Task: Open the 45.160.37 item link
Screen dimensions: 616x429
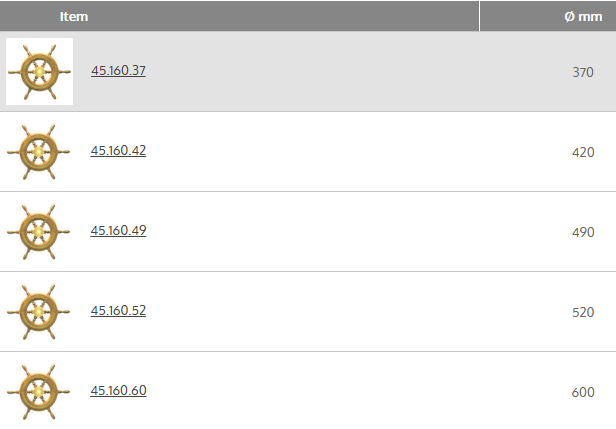Action: 118,71
